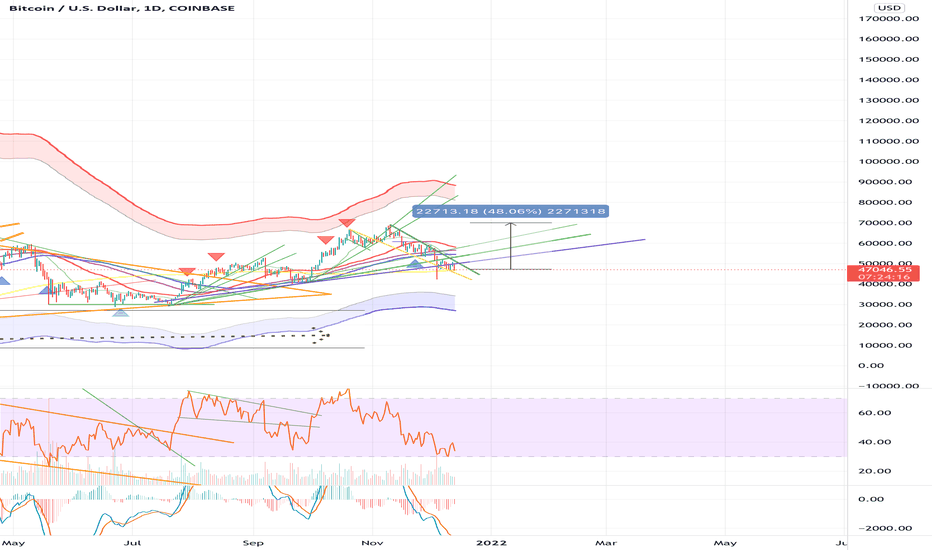This screenshot has height=550, width=932.
Task: Click the 110000.00 price axis label
Action: (x=889, y=141)
